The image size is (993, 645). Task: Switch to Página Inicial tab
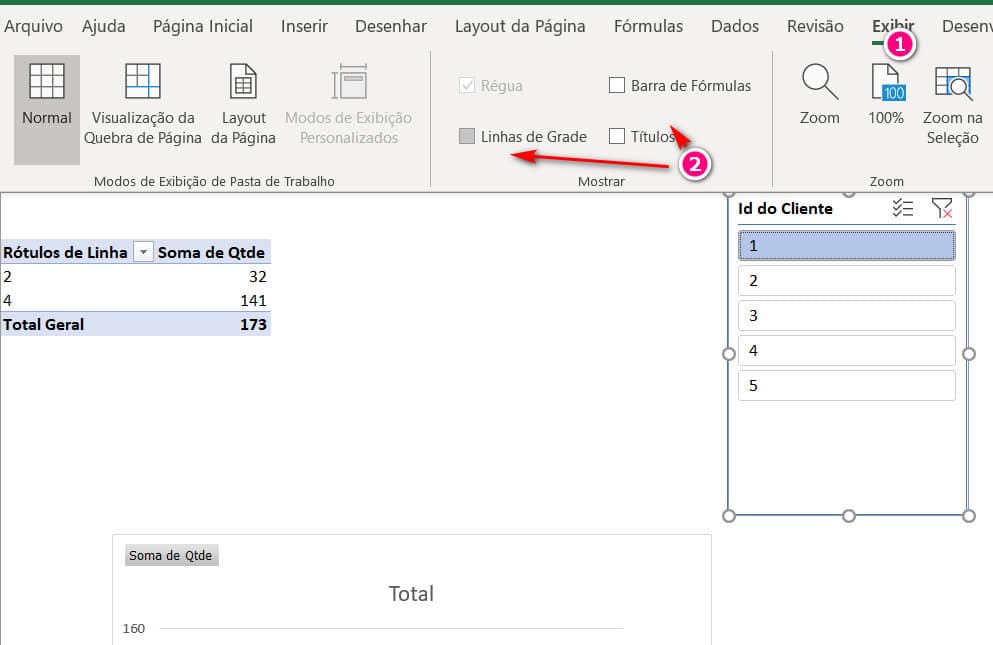click(x=203, y=26)
